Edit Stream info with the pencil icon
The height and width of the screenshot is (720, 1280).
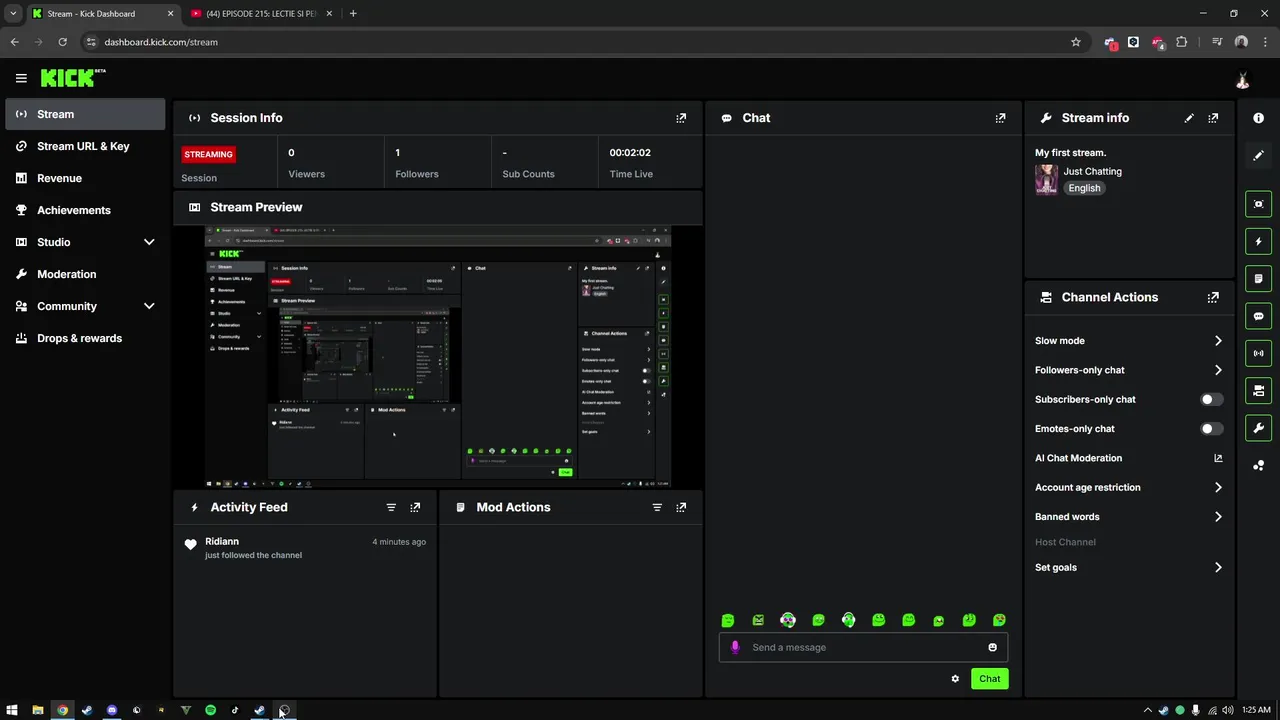pos(1189,118)
